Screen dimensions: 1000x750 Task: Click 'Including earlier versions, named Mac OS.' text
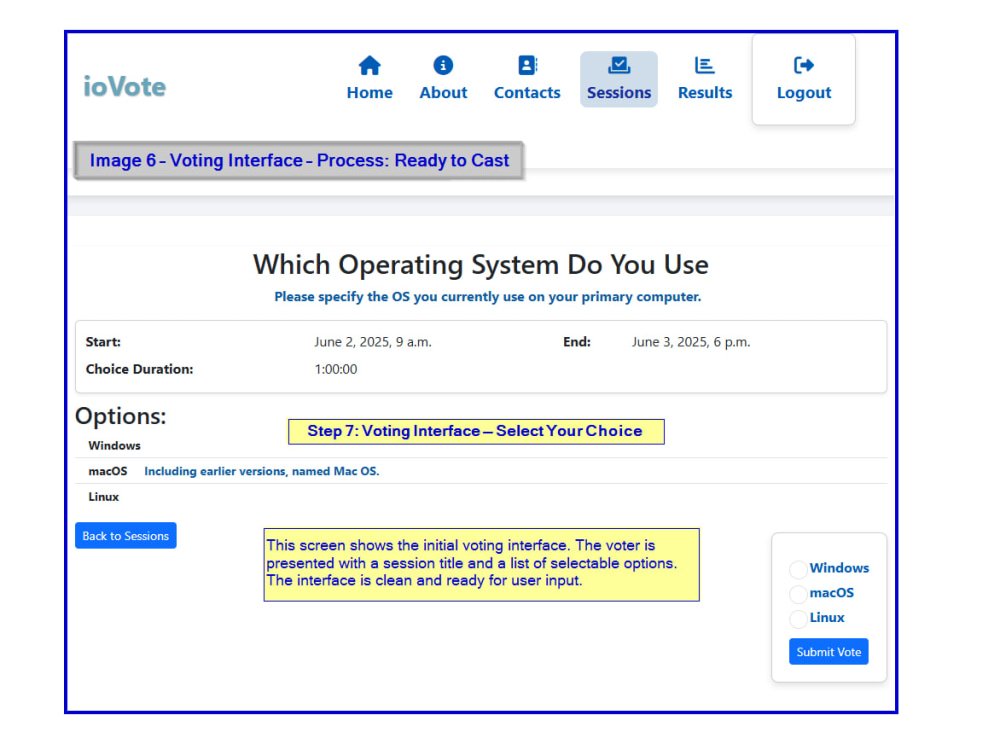pyautogui.click(x=261, y=471)
